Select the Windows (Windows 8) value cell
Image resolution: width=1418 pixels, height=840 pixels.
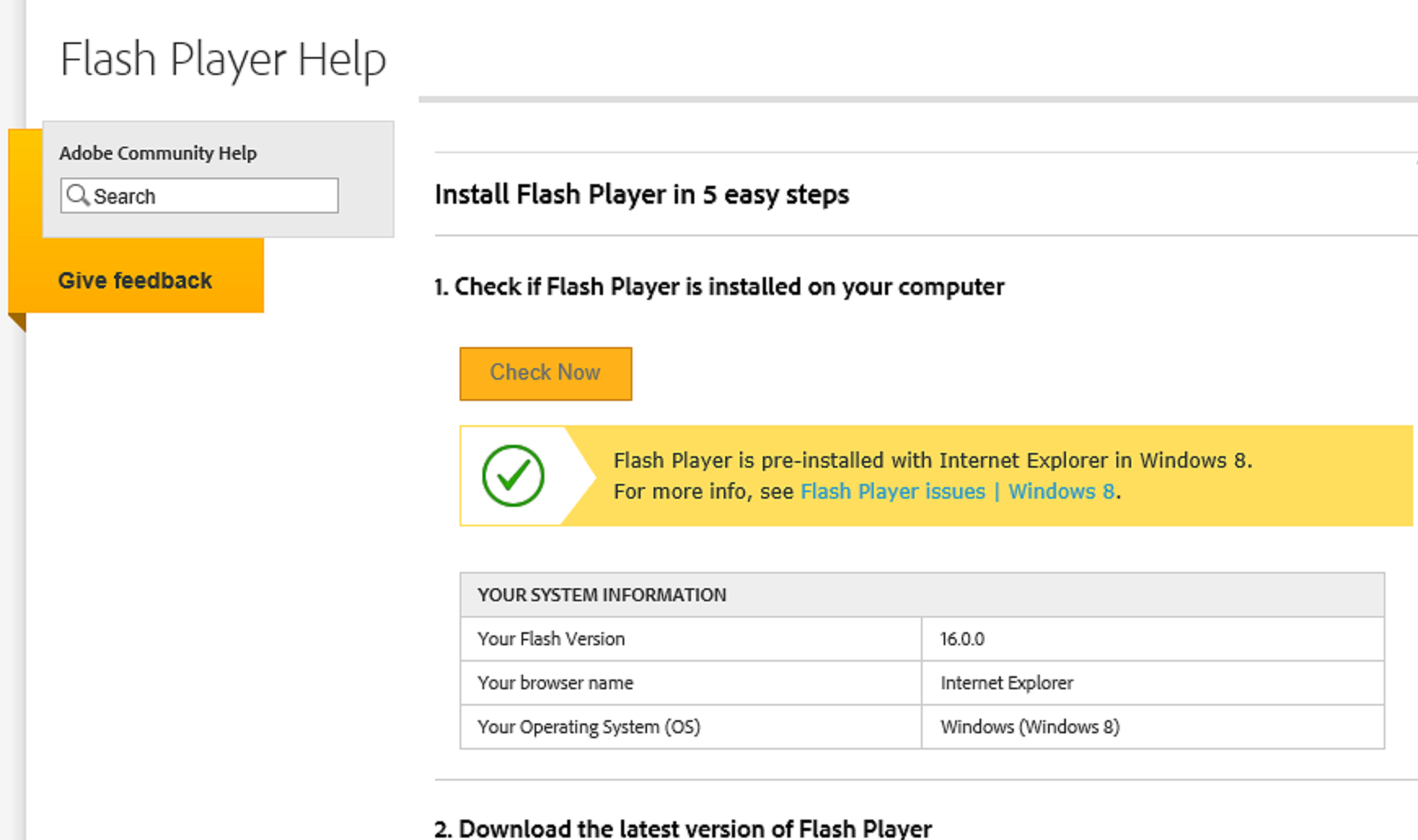pos(1030,727)
